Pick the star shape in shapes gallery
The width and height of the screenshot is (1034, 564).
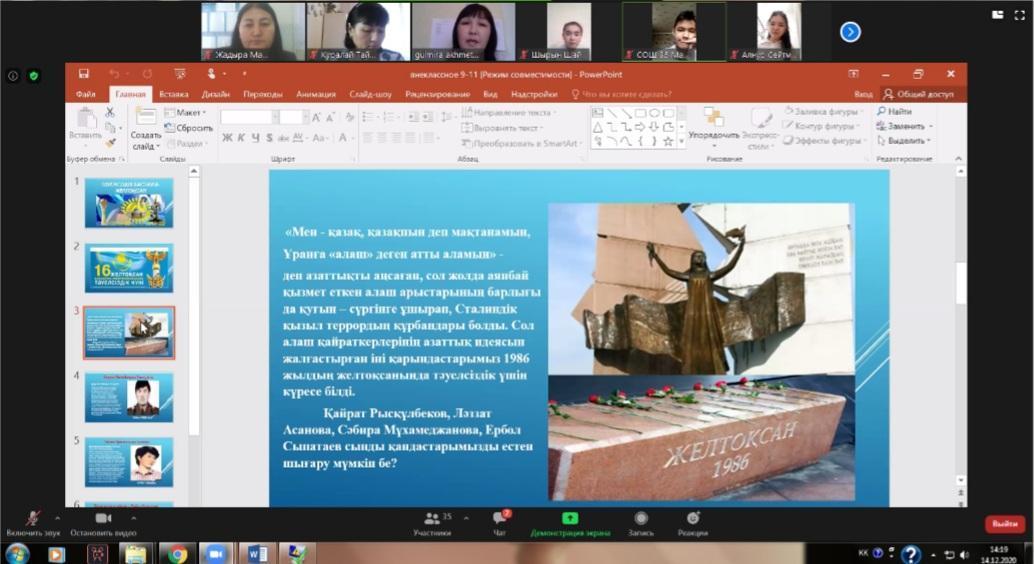coord(668,141)
